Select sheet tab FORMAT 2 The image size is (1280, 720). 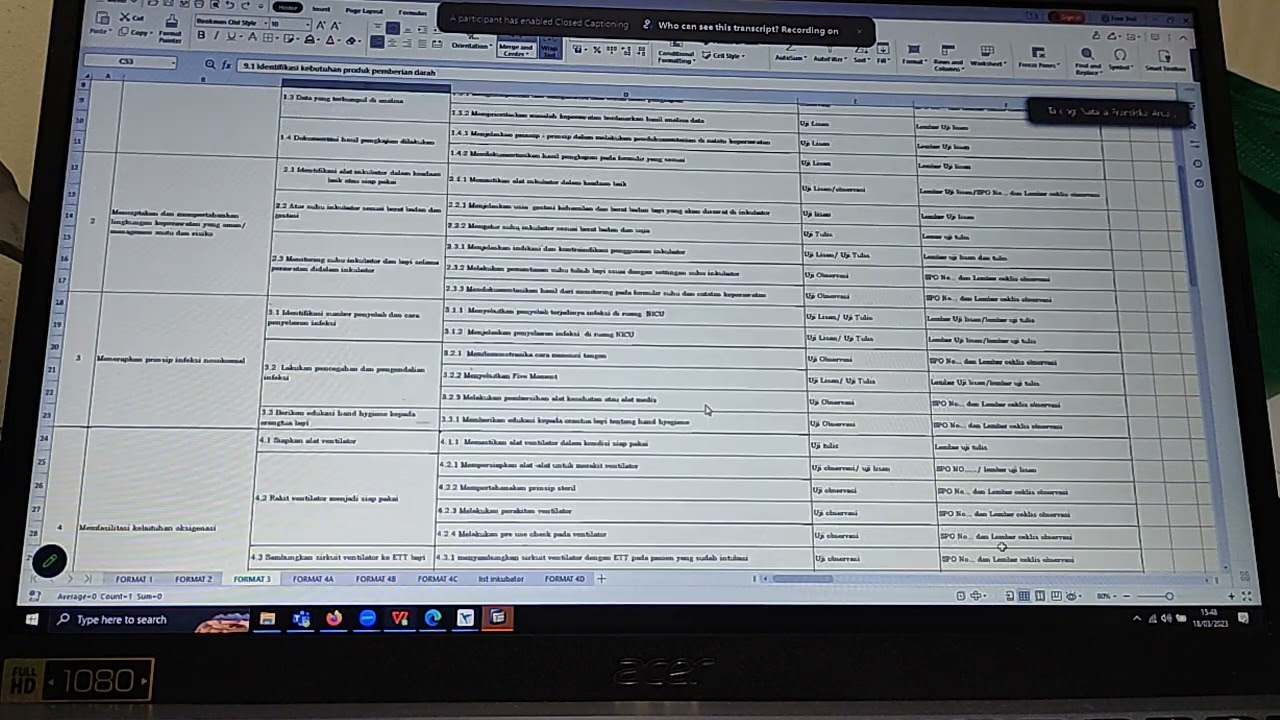point(194,579)
